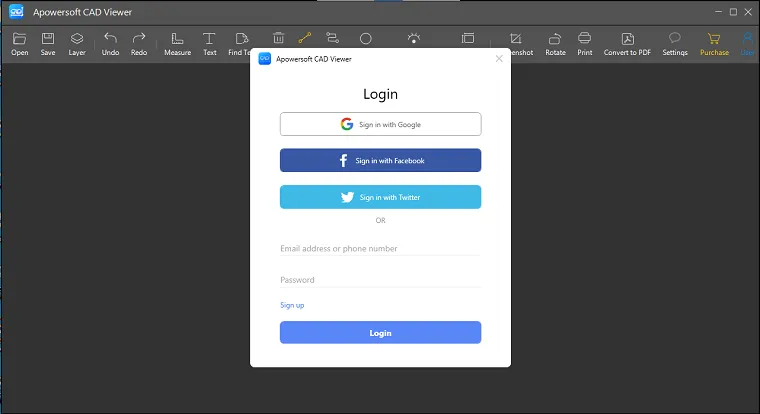
Task: Sign in with Twitter
Action: [380, 197]
